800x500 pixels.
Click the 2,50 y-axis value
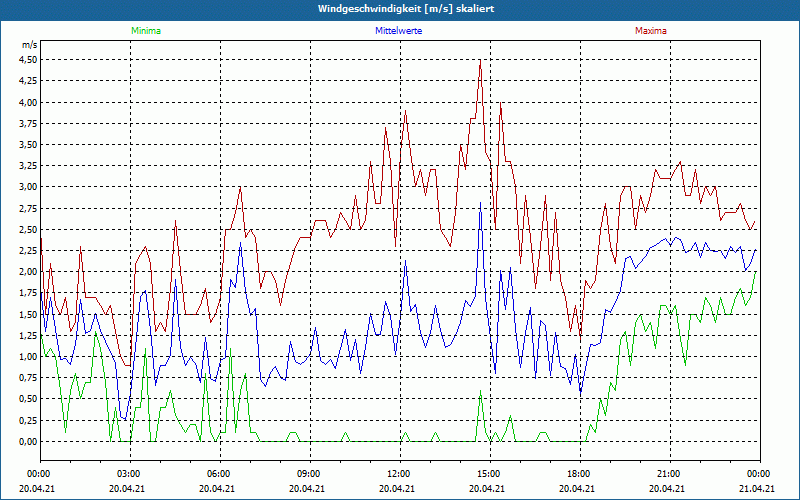[x=28, y=229]
